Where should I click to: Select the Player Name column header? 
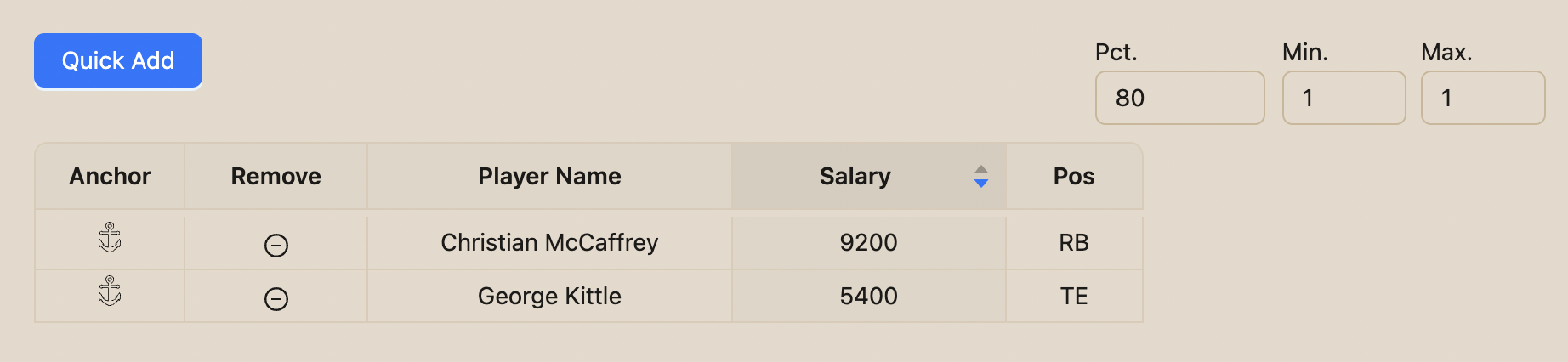[x=549, y=176]
